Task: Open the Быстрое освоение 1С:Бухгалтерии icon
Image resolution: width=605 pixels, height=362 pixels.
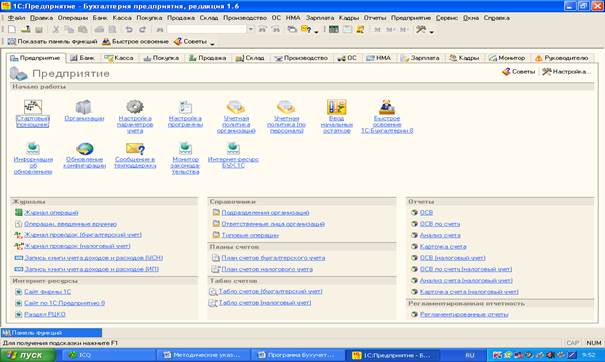Action: 387,107
